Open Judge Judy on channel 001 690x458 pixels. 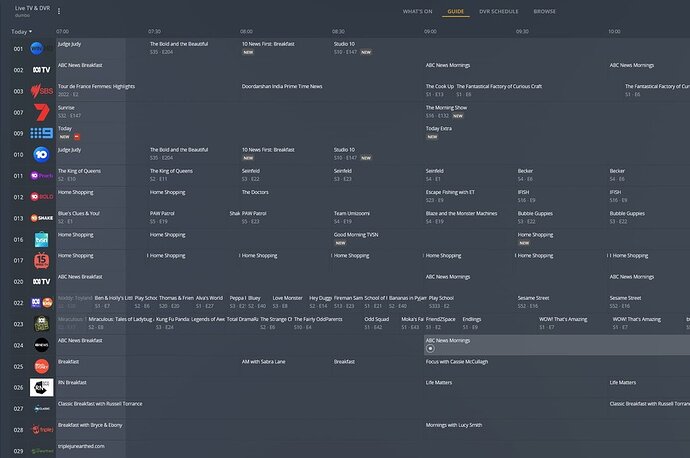point(69,44)
